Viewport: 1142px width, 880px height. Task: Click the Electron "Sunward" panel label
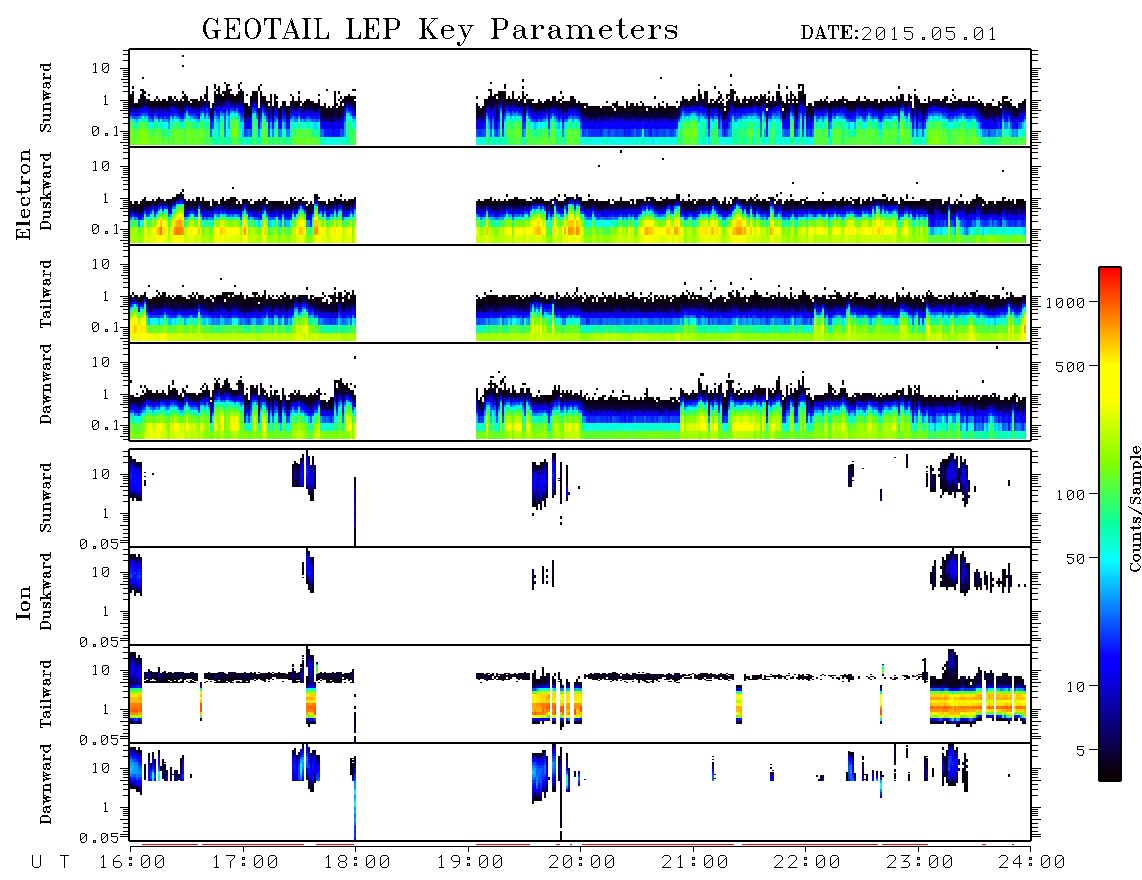pos(46,98)
